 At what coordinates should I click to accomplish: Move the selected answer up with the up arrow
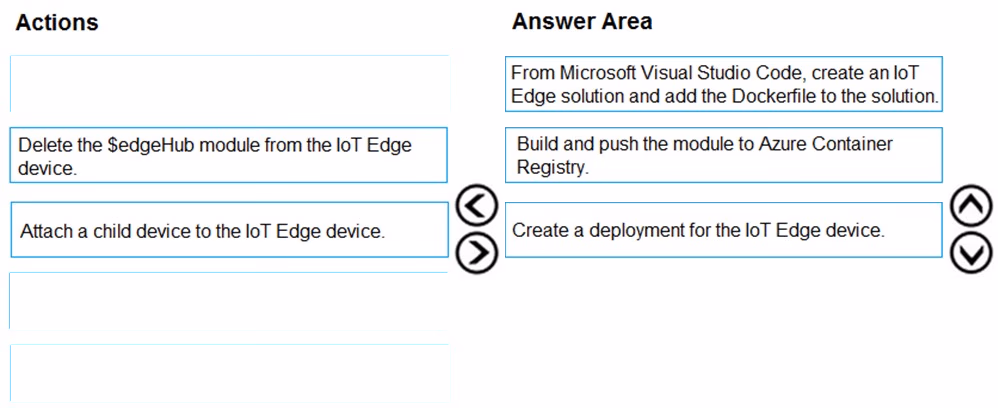coord(971,206)
